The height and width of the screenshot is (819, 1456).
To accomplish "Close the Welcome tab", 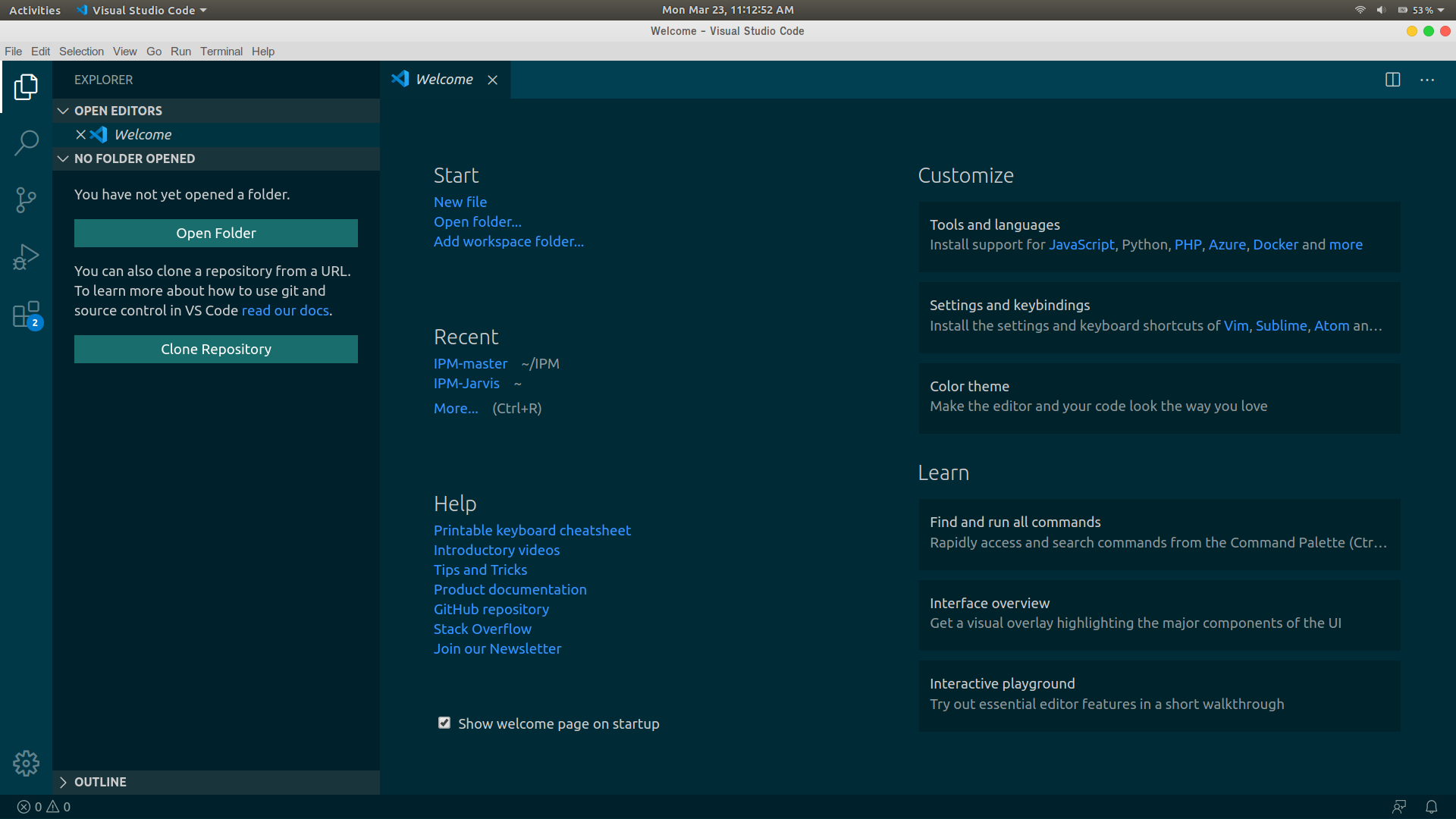I will [492, 80].
